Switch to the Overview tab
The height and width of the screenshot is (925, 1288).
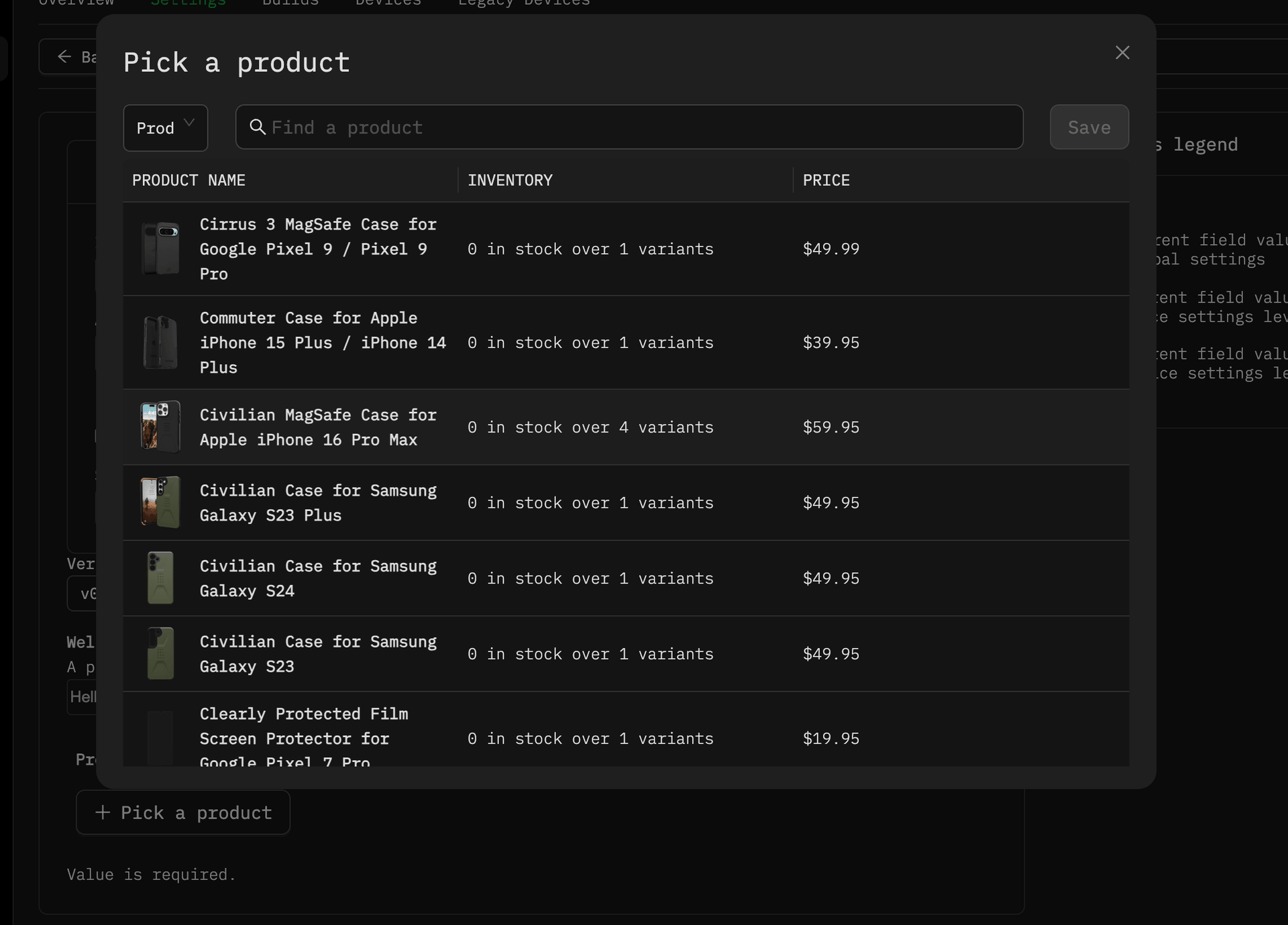click(x=75, y=4)
